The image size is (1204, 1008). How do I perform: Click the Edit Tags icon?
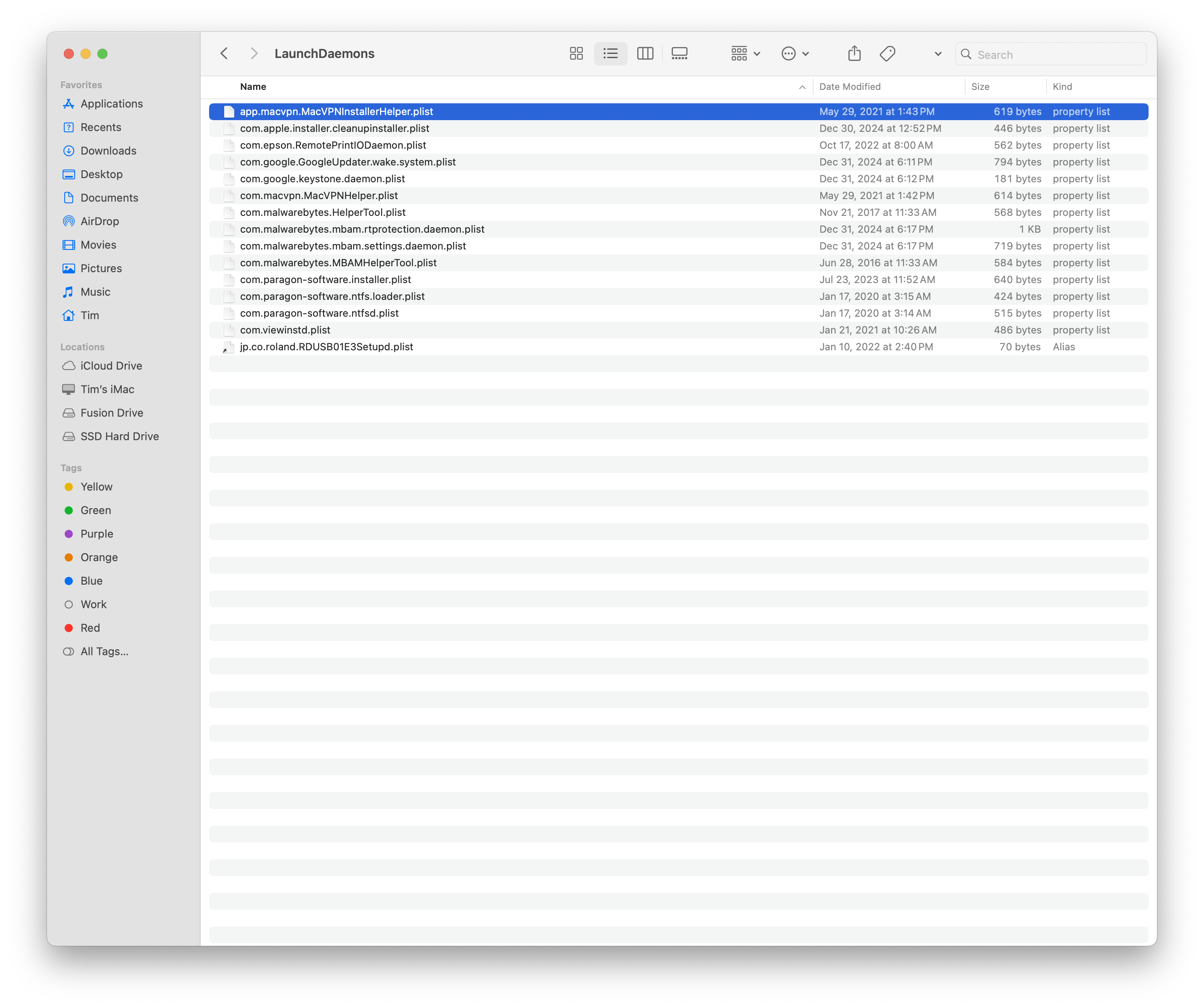coord(887,53)
